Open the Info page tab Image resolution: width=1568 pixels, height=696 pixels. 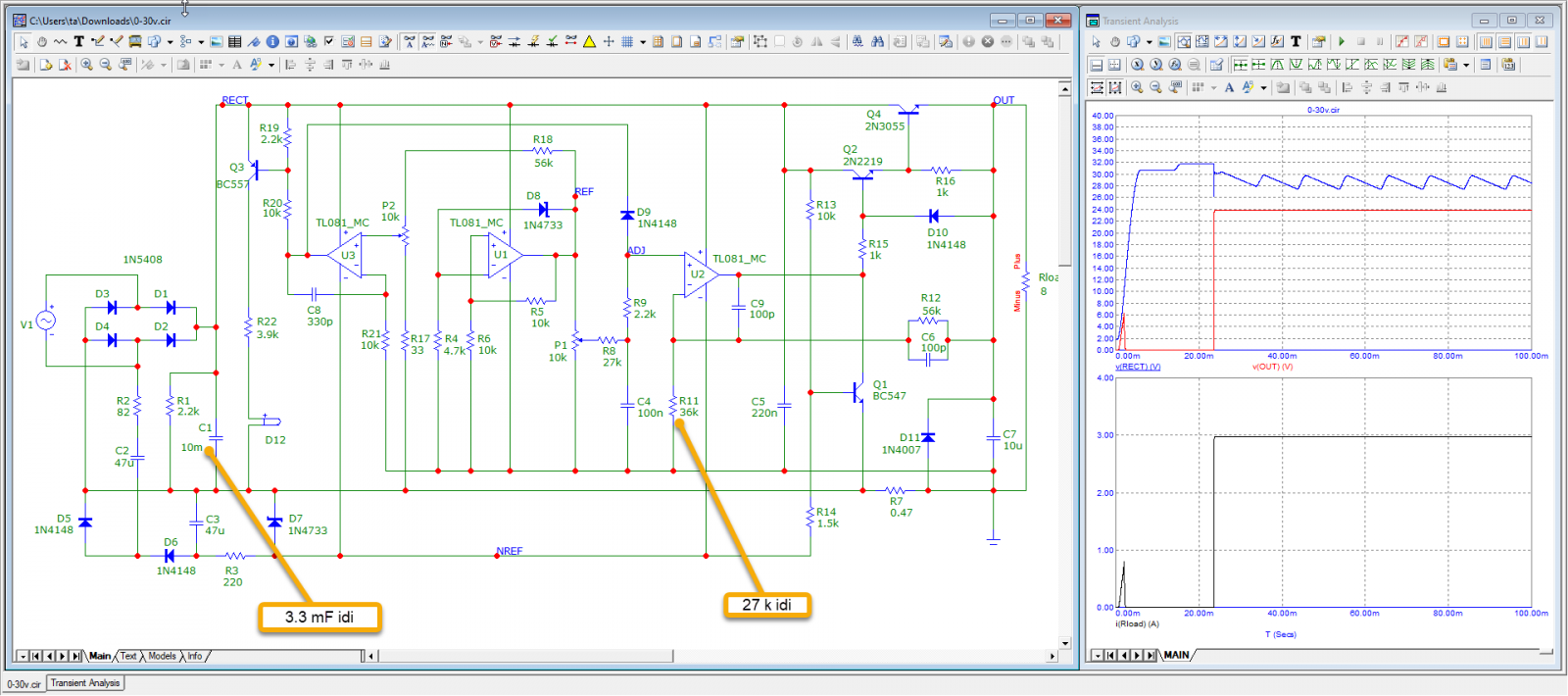pos(195,656)
